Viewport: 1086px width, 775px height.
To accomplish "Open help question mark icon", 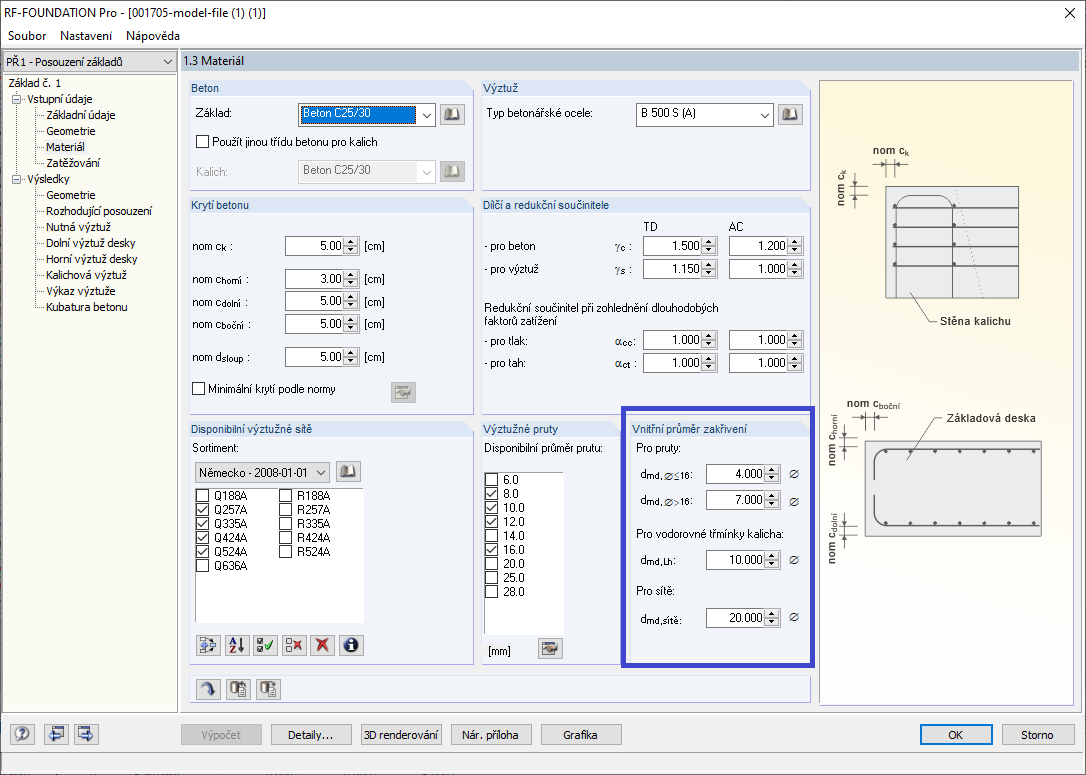I will click(22, 734).
